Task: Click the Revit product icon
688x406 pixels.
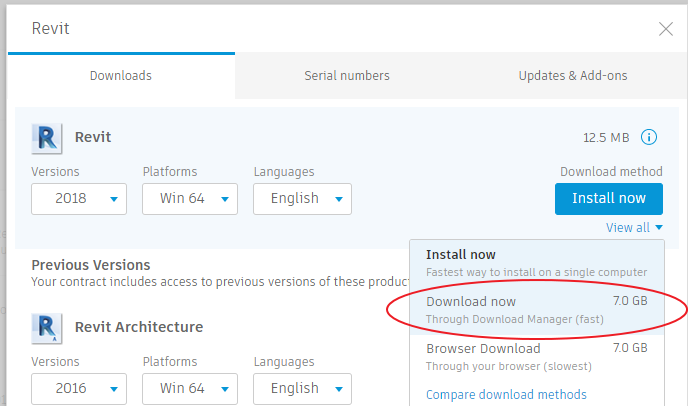Action: click(x=47, y=138)
